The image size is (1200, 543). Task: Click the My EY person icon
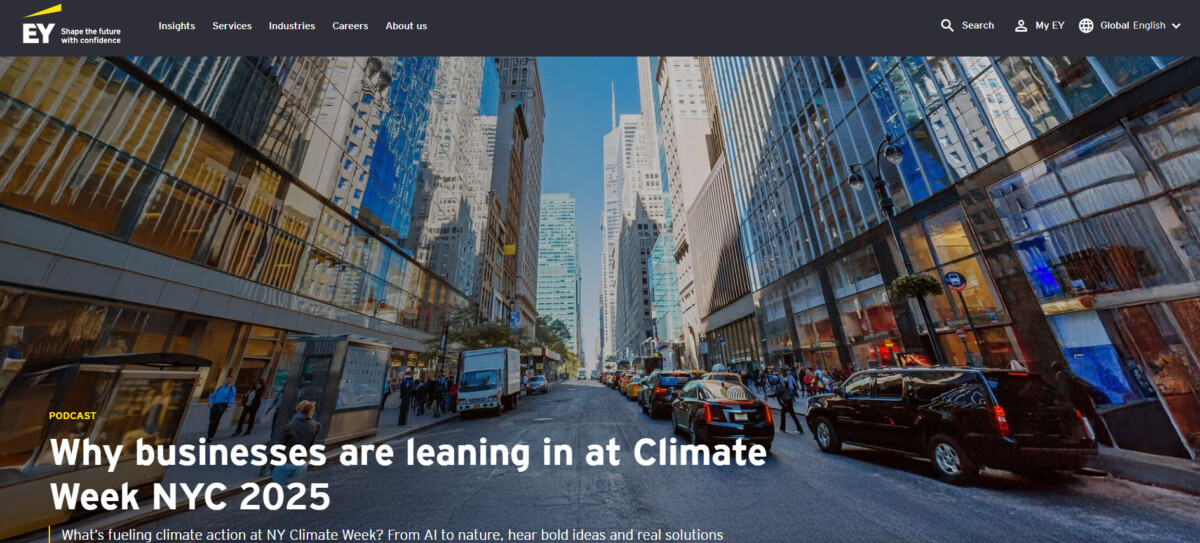pyautogui.click(x=1021, y=26)
